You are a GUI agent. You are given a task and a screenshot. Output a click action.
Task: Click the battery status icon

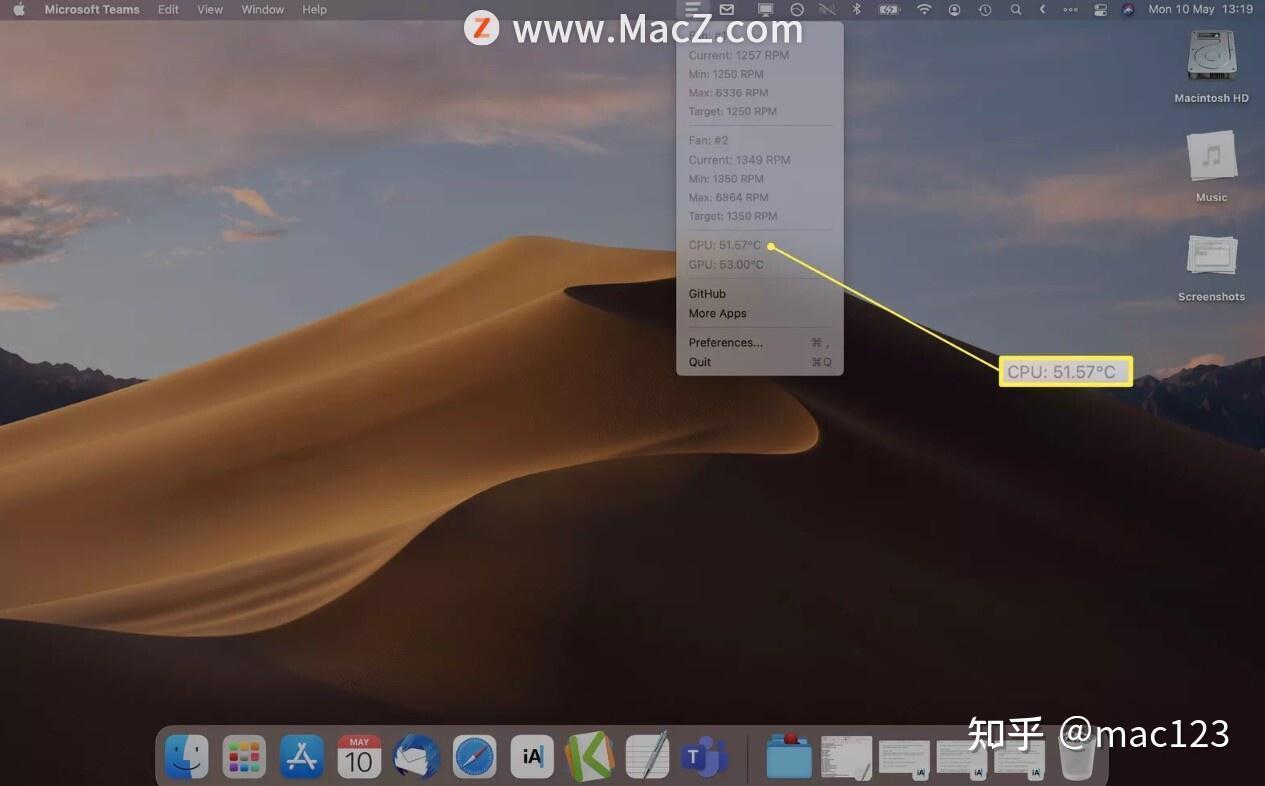point(887,9)
